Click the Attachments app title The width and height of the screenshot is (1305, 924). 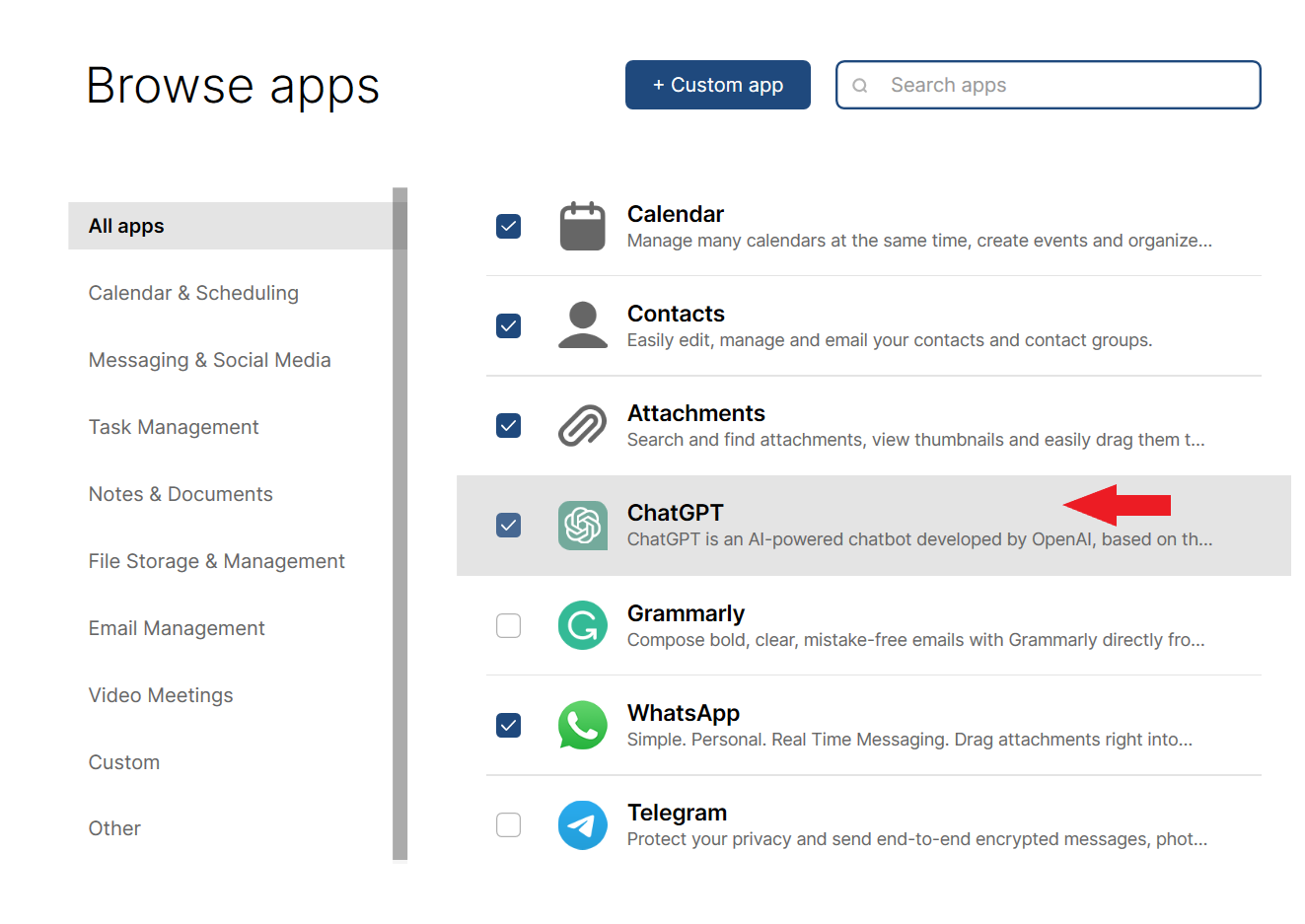coord(696,413)
